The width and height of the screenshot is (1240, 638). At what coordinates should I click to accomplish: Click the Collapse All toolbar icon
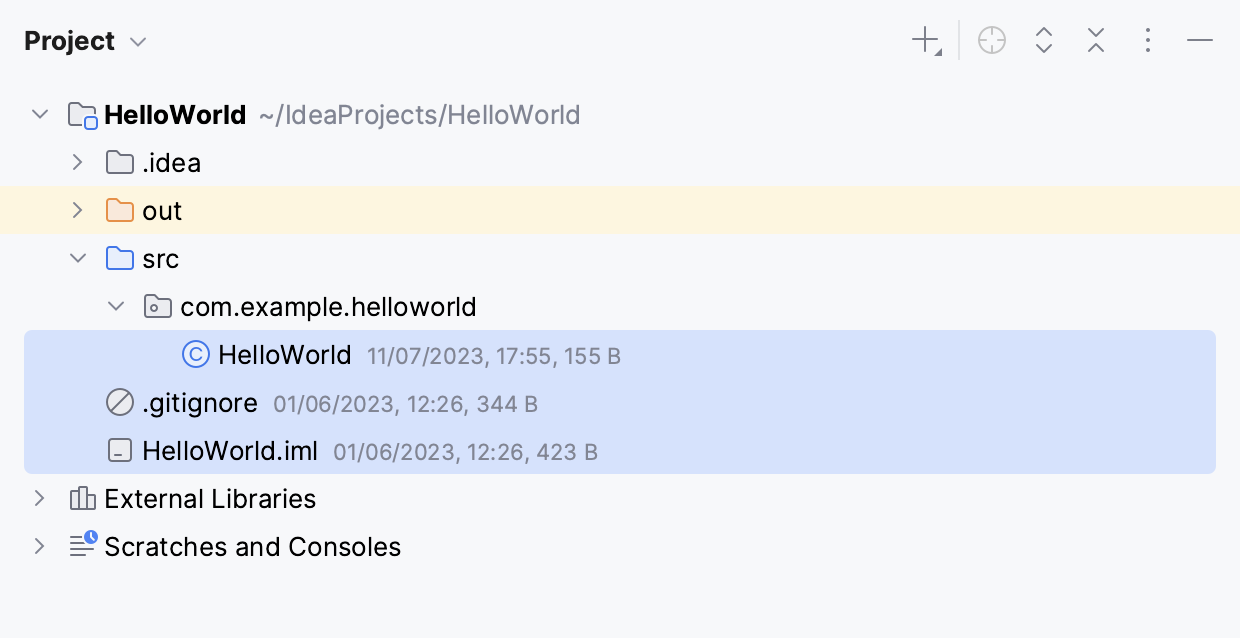point(1096,40)
